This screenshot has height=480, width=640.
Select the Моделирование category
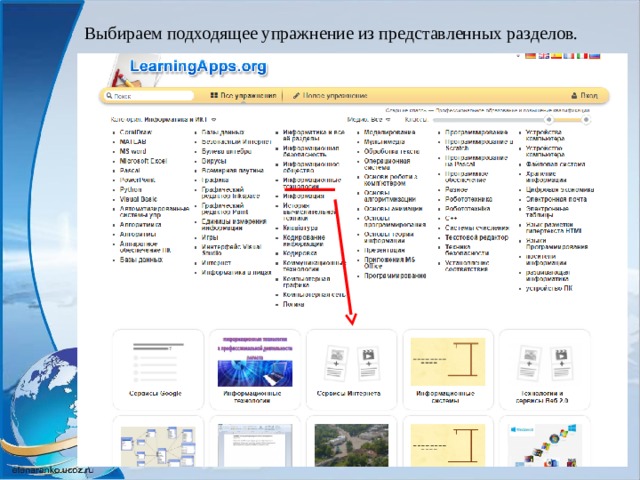click(x=389, y=132)
